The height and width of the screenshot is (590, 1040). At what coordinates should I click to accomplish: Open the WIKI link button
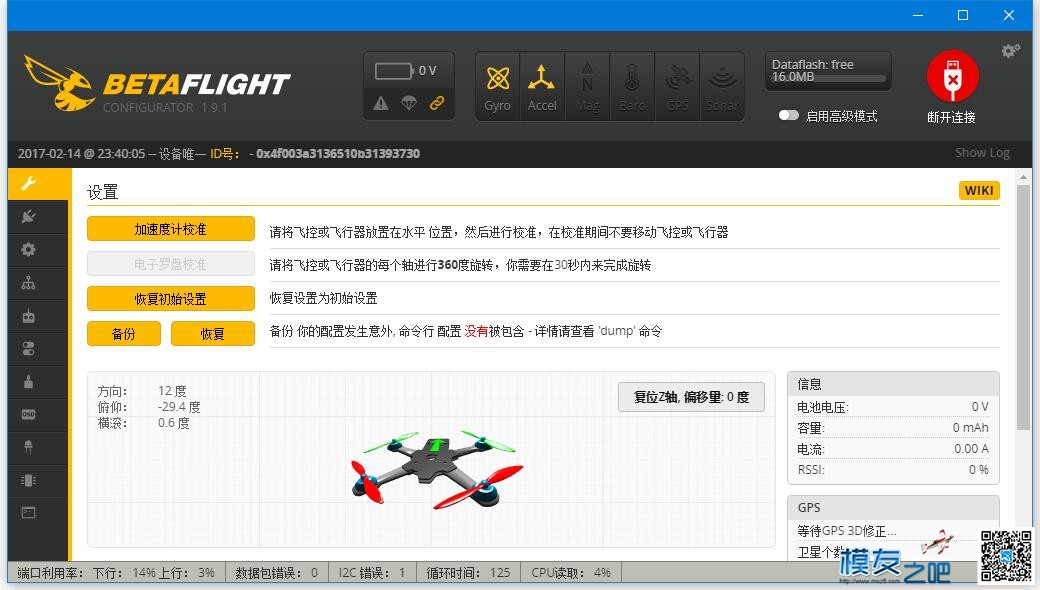979,191
